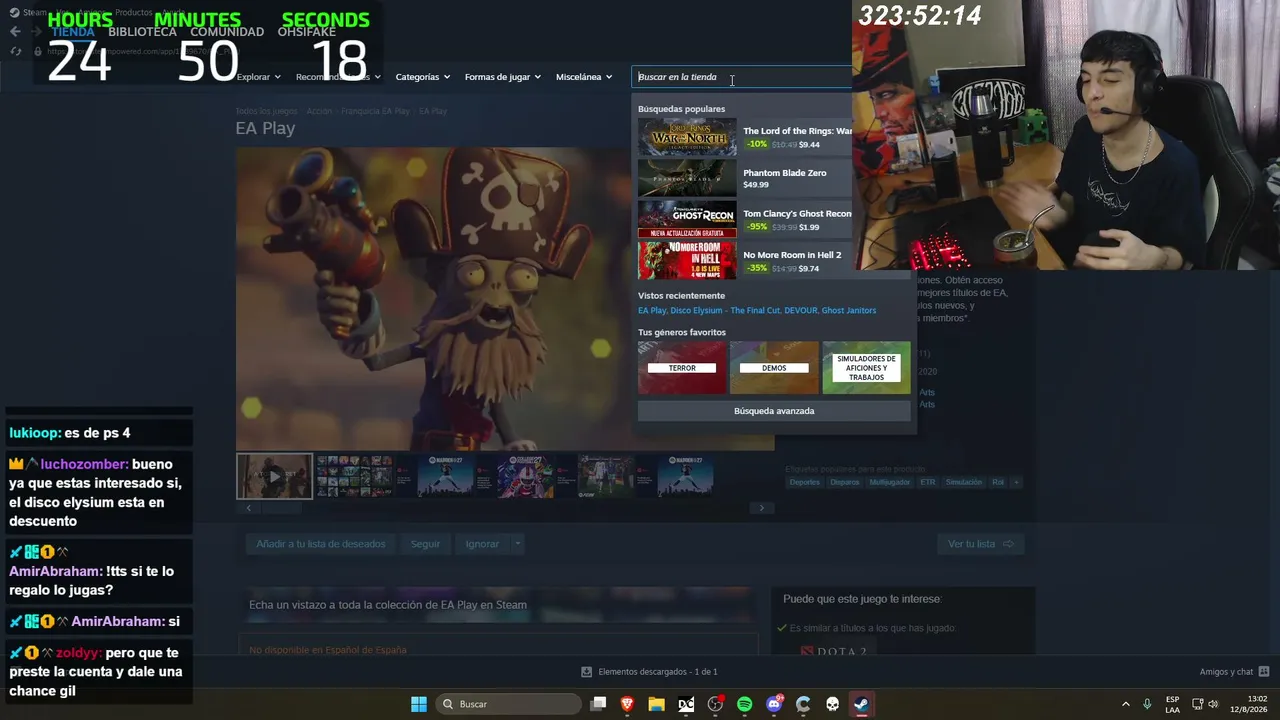The height and width of the screenshot is (720, 1280).
Task: Open recently viewed Ghost Janitors link
Action: (849, 311)
